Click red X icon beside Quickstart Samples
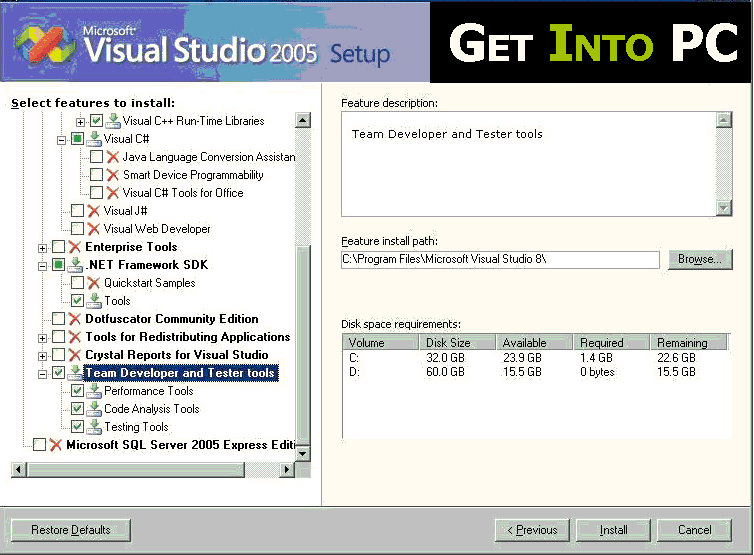The height and width of the screenshot is (555, 754). 94,283
